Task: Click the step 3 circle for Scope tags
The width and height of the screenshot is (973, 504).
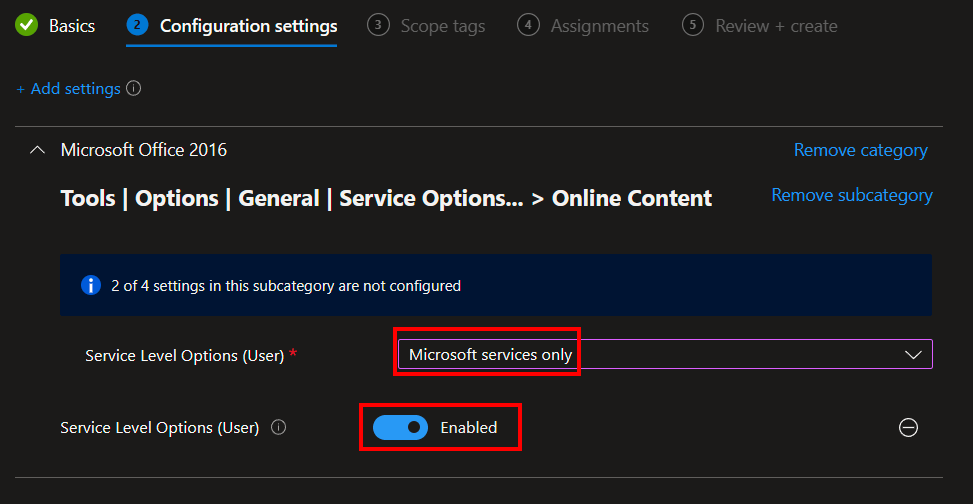Action: tap(378, 25)
